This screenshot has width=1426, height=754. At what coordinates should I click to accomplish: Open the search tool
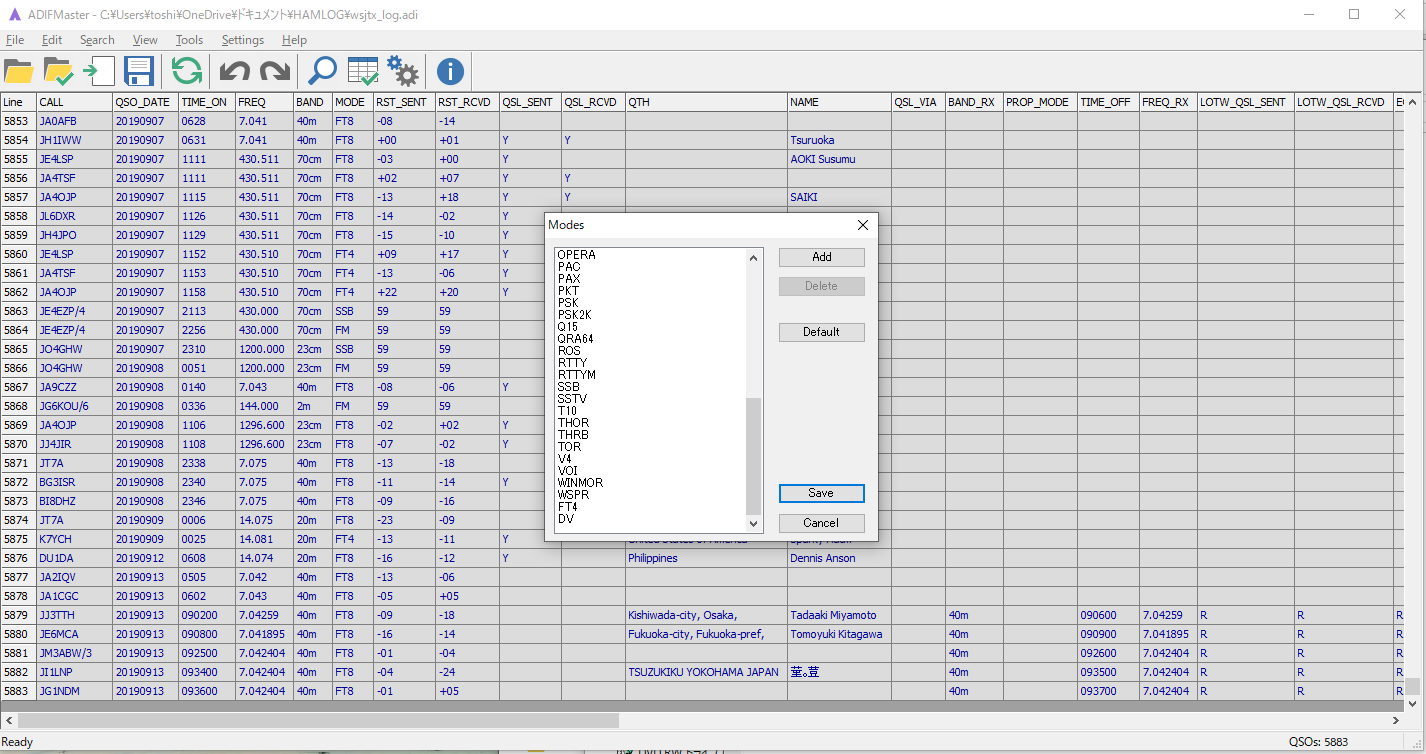(322, 71)
